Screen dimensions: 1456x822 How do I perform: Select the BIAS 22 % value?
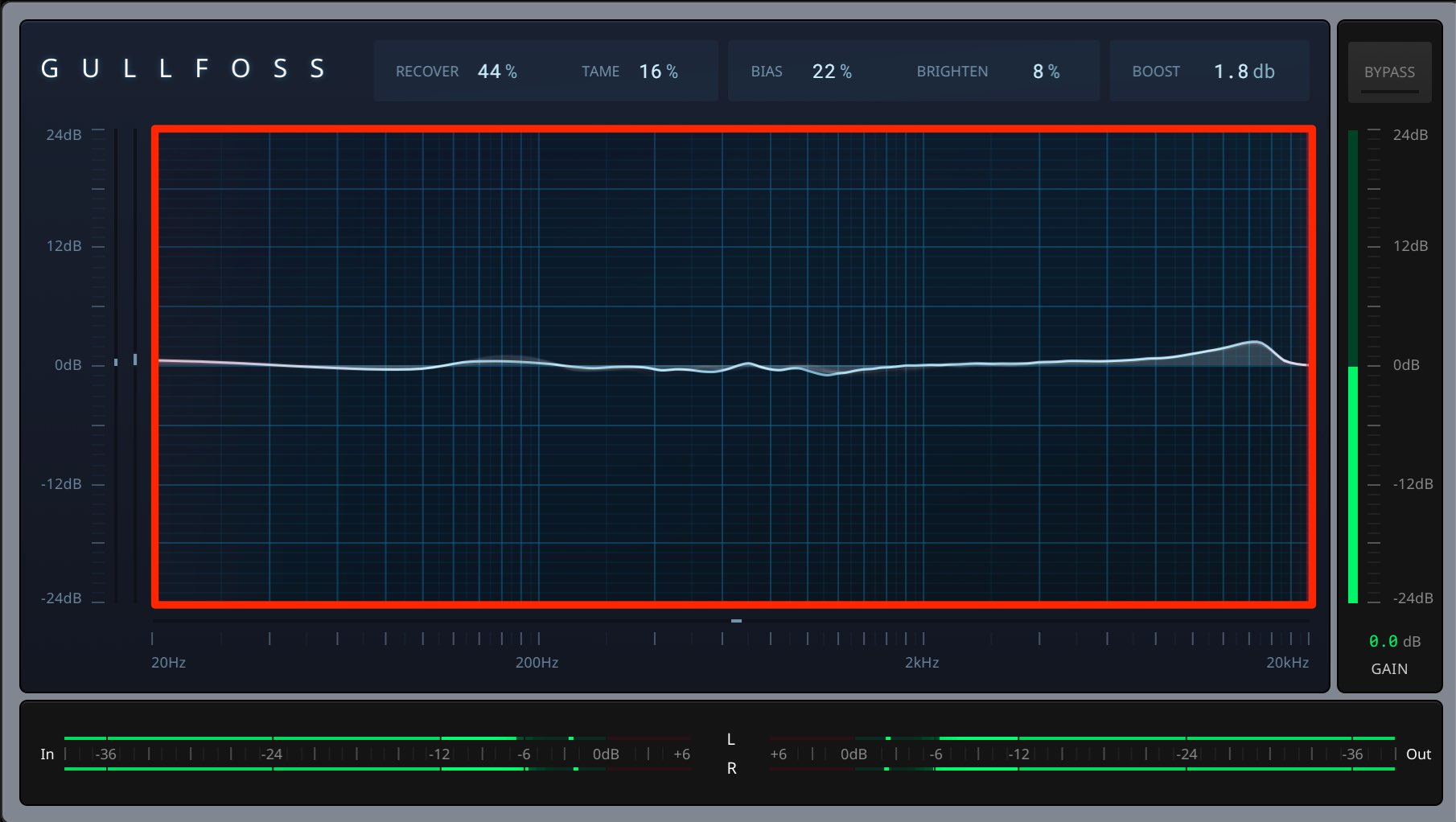tap(832, 72)
